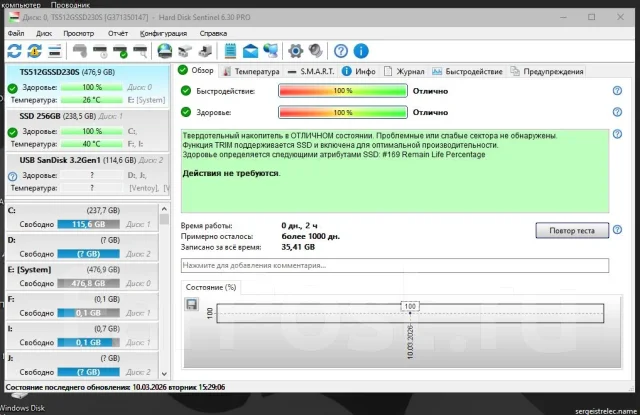
Task: Select the I: partition row
Action: pyautogui.click(x=82, y=336)
